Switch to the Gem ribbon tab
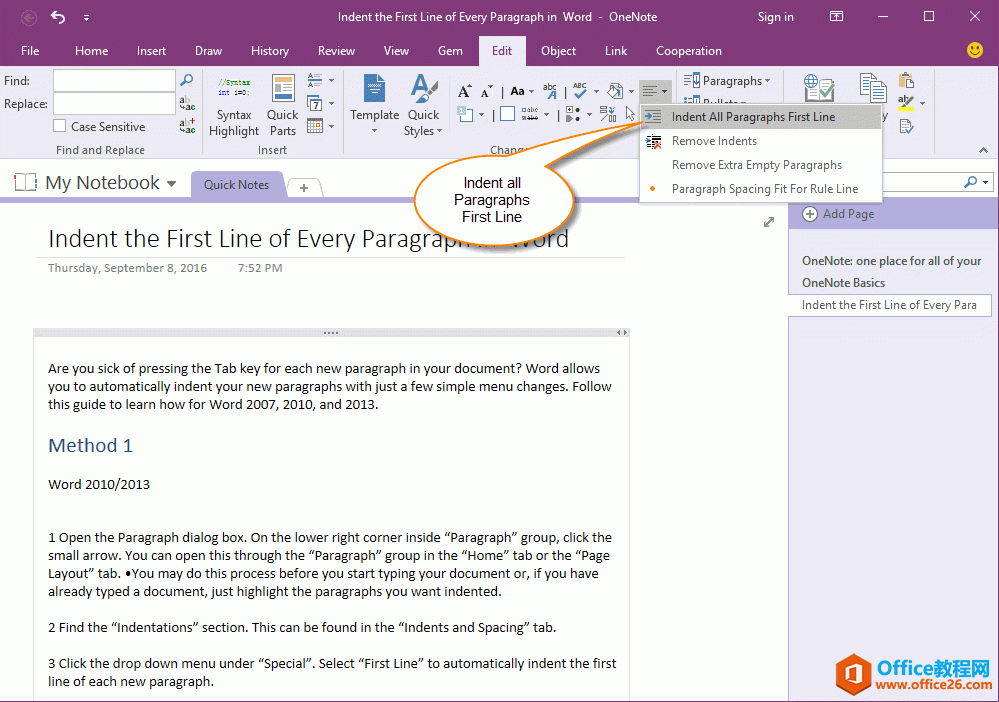Viewport: 999px width, 702px height. (x=450, y=50)
